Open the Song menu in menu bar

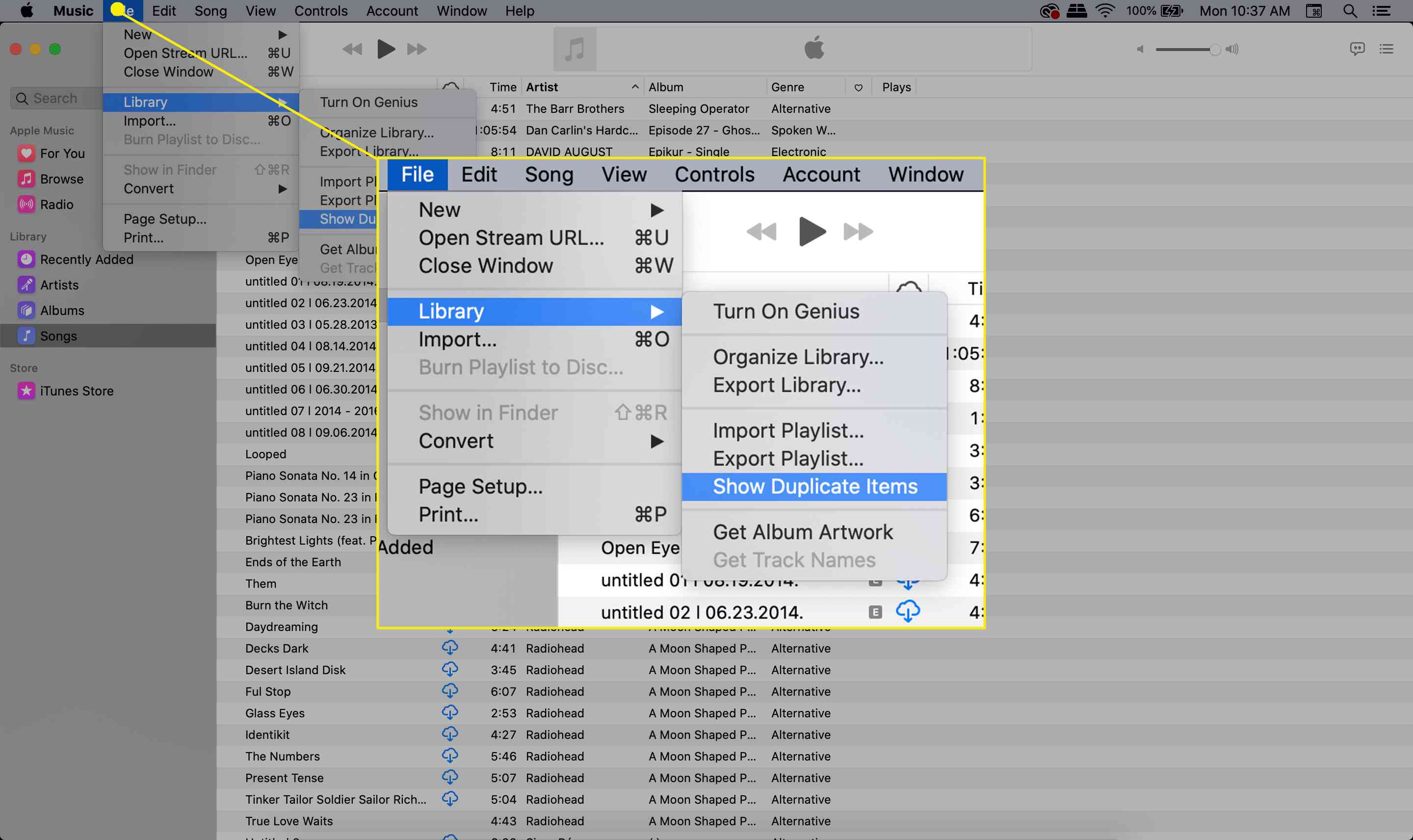click(x=210, y=11)
